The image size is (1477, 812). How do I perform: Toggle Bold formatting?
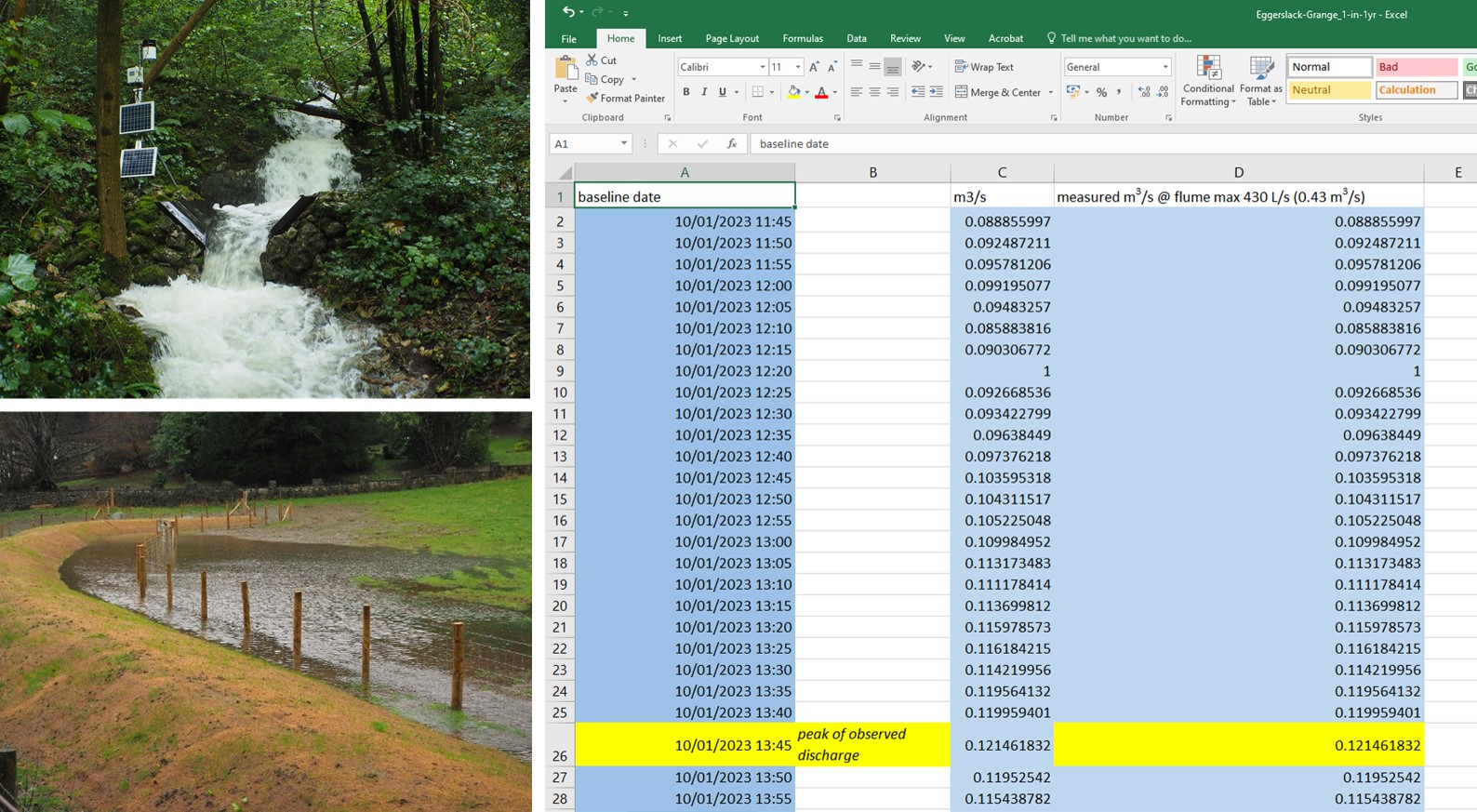pos(686,92)
